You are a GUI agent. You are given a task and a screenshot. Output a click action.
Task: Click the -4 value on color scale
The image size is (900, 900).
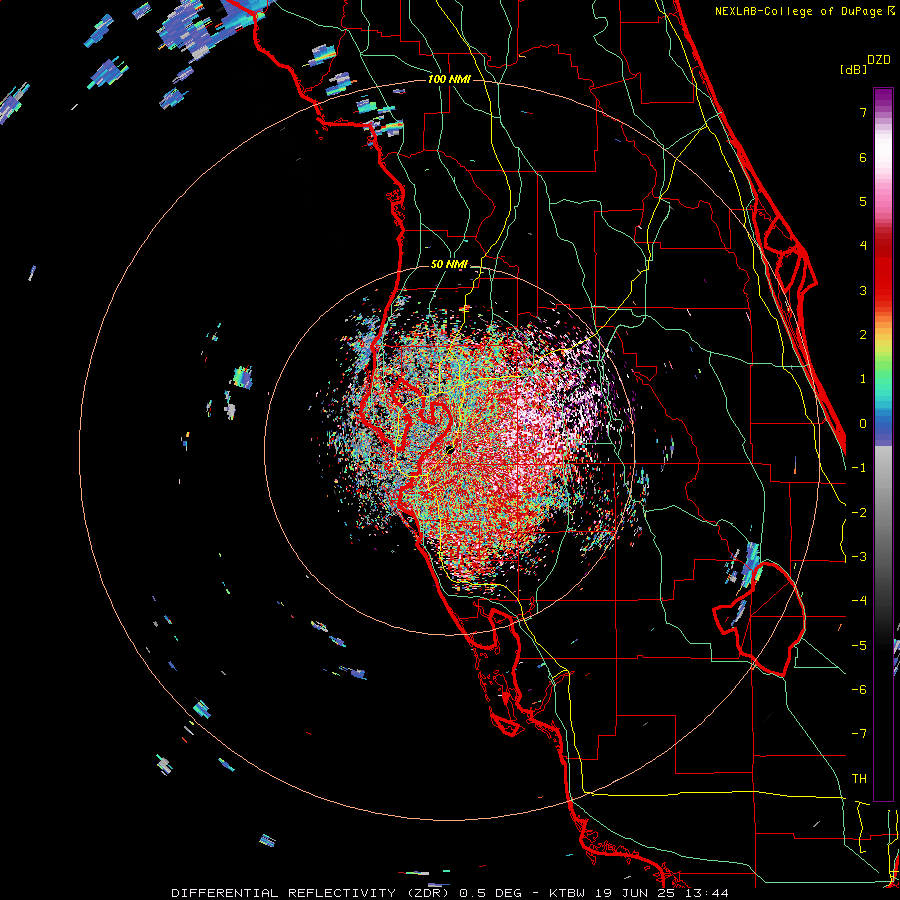(x=859, y=601)
